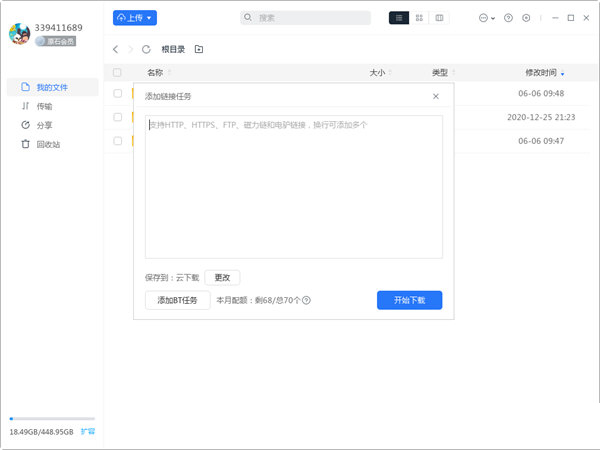Open the Upload dropdown button

pos(135,18)
